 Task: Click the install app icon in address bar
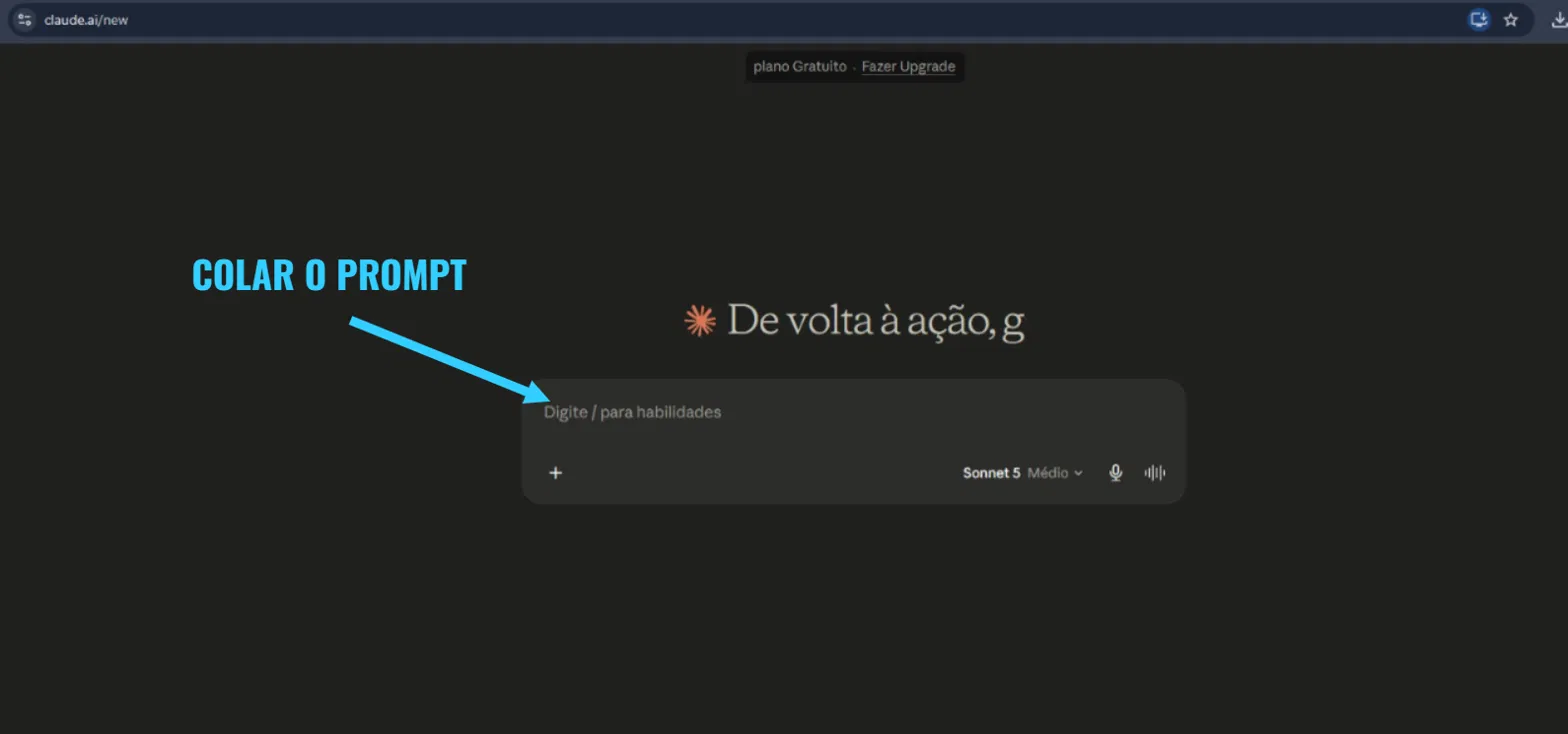pyautogui.click(x=1479, y=19)
